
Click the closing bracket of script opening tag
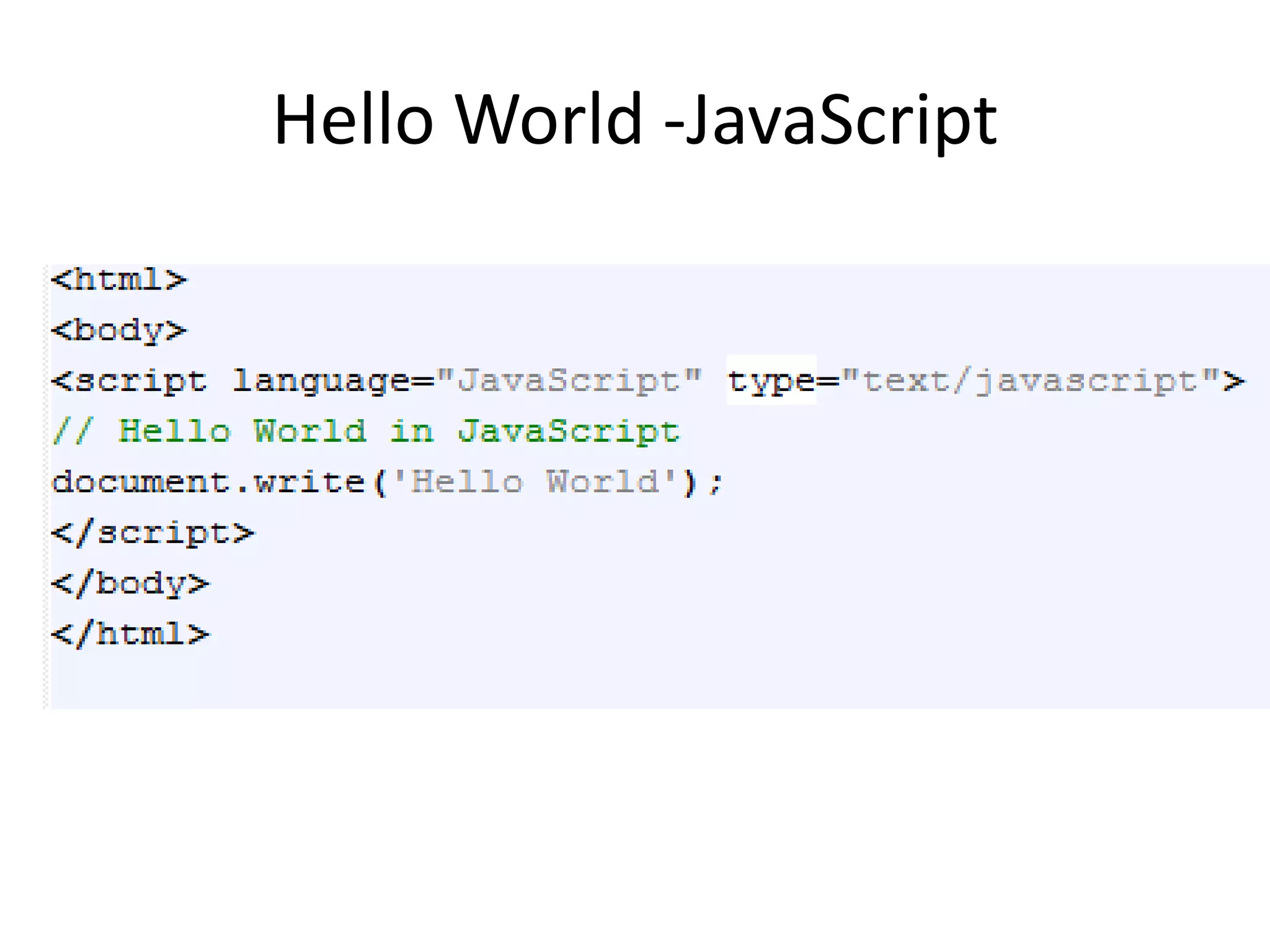point(1233,381)
